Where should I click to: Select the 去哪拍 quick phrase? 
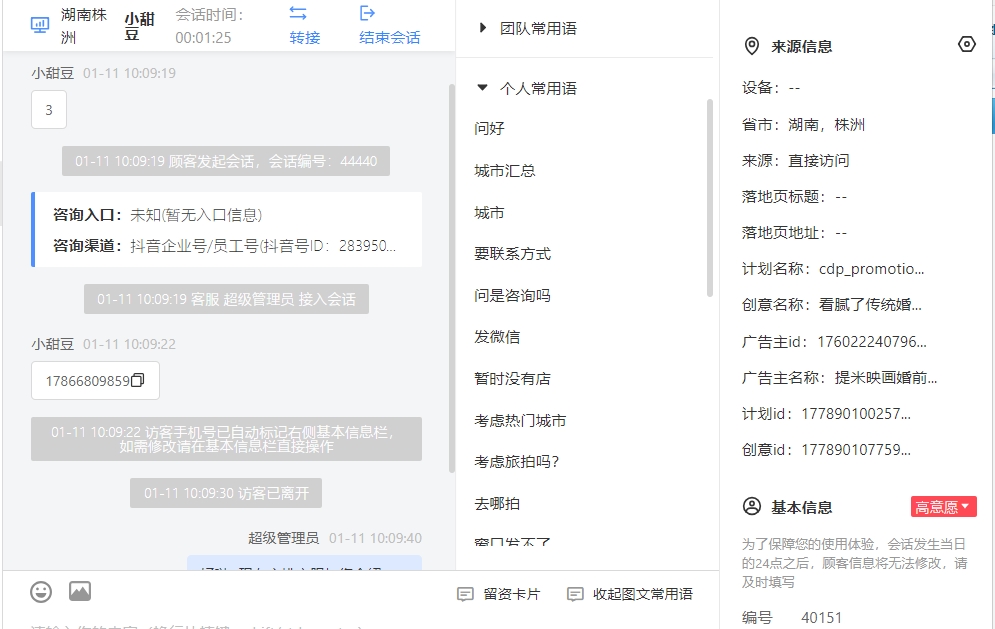click(497, 504)
